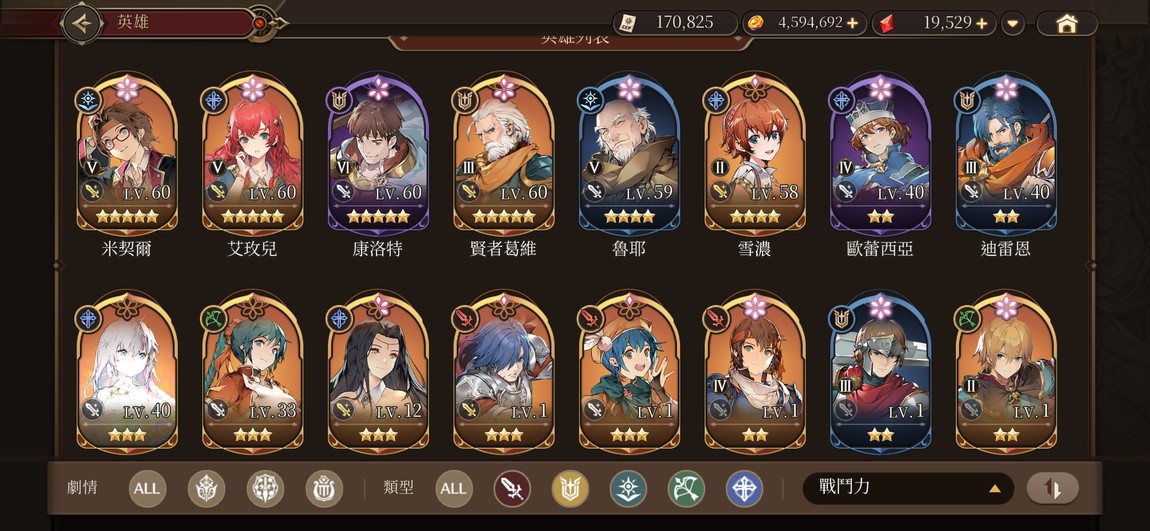Add gold coins with plus icon
The image size is (1150, 531).
pyautogui.click(x=852, y=23)
